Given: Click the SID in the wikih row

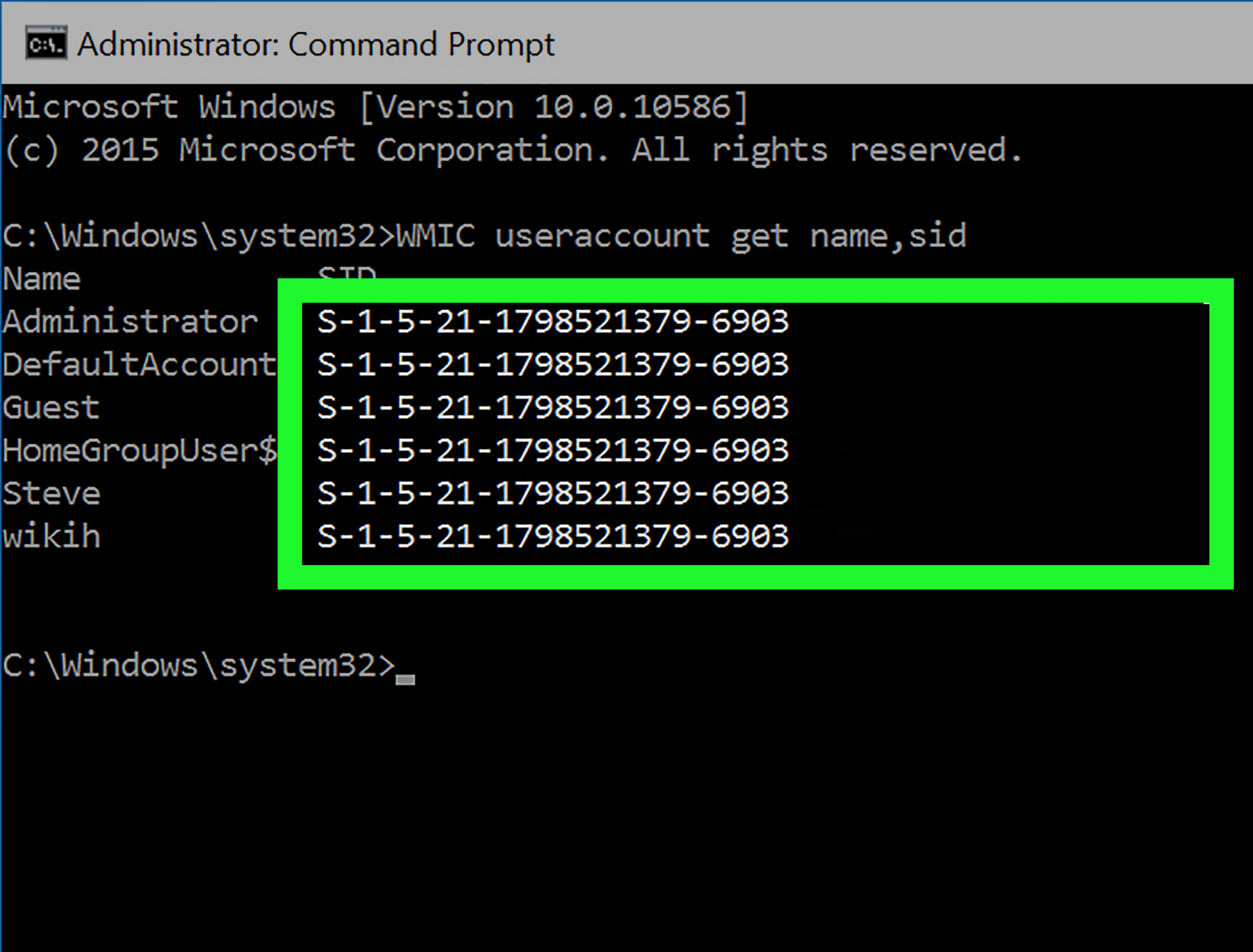Looking at the screenshot, I should click(x=552, y=536).
